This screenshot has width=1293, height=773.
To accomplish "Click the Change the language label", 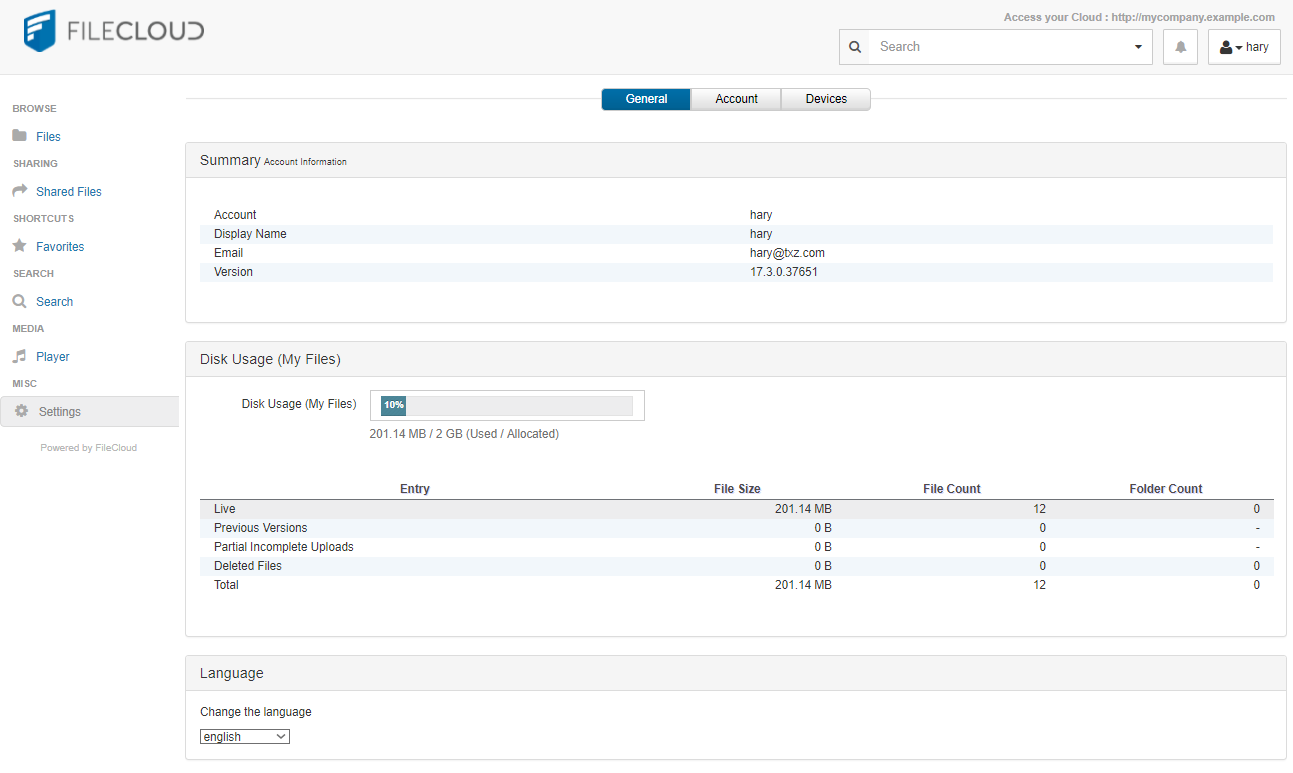I will 256,712.
